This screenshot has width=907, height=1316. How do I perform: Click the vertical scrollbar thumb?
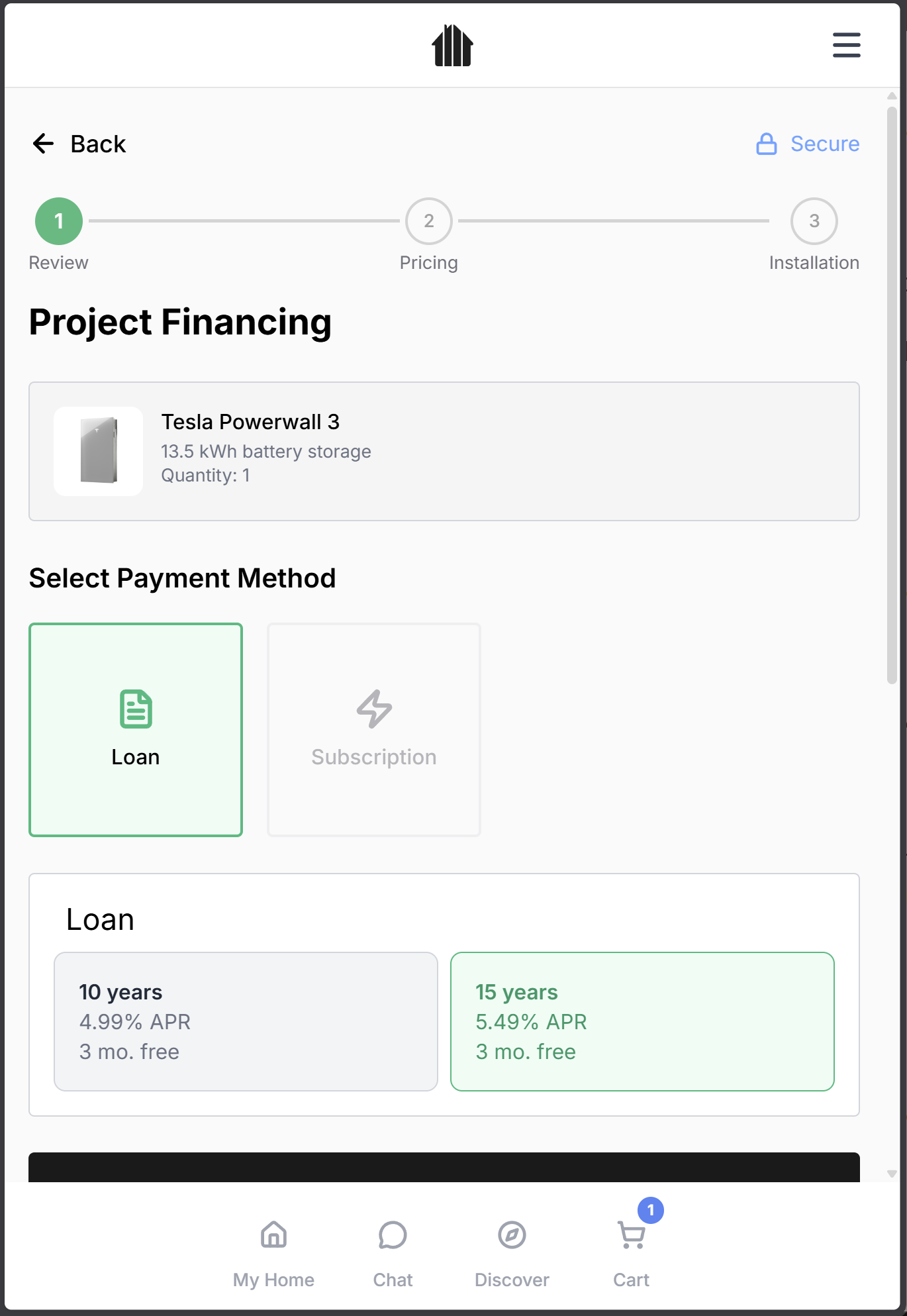892,395
